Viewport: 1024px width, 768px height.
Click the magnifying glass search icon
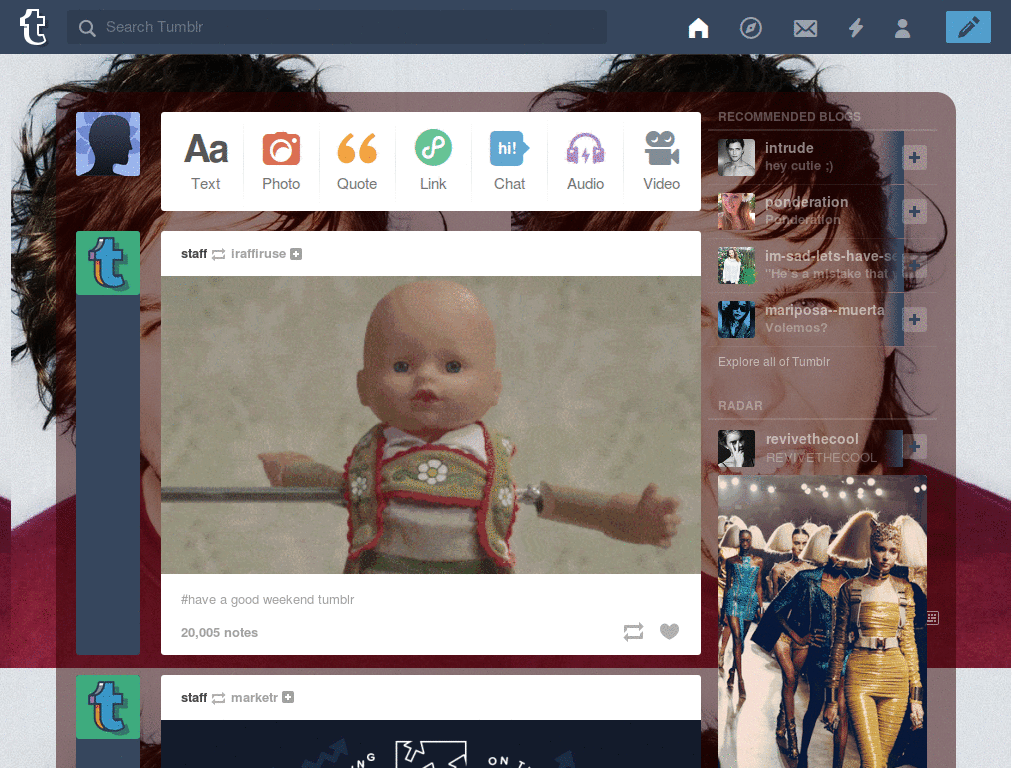pos(87,27)
